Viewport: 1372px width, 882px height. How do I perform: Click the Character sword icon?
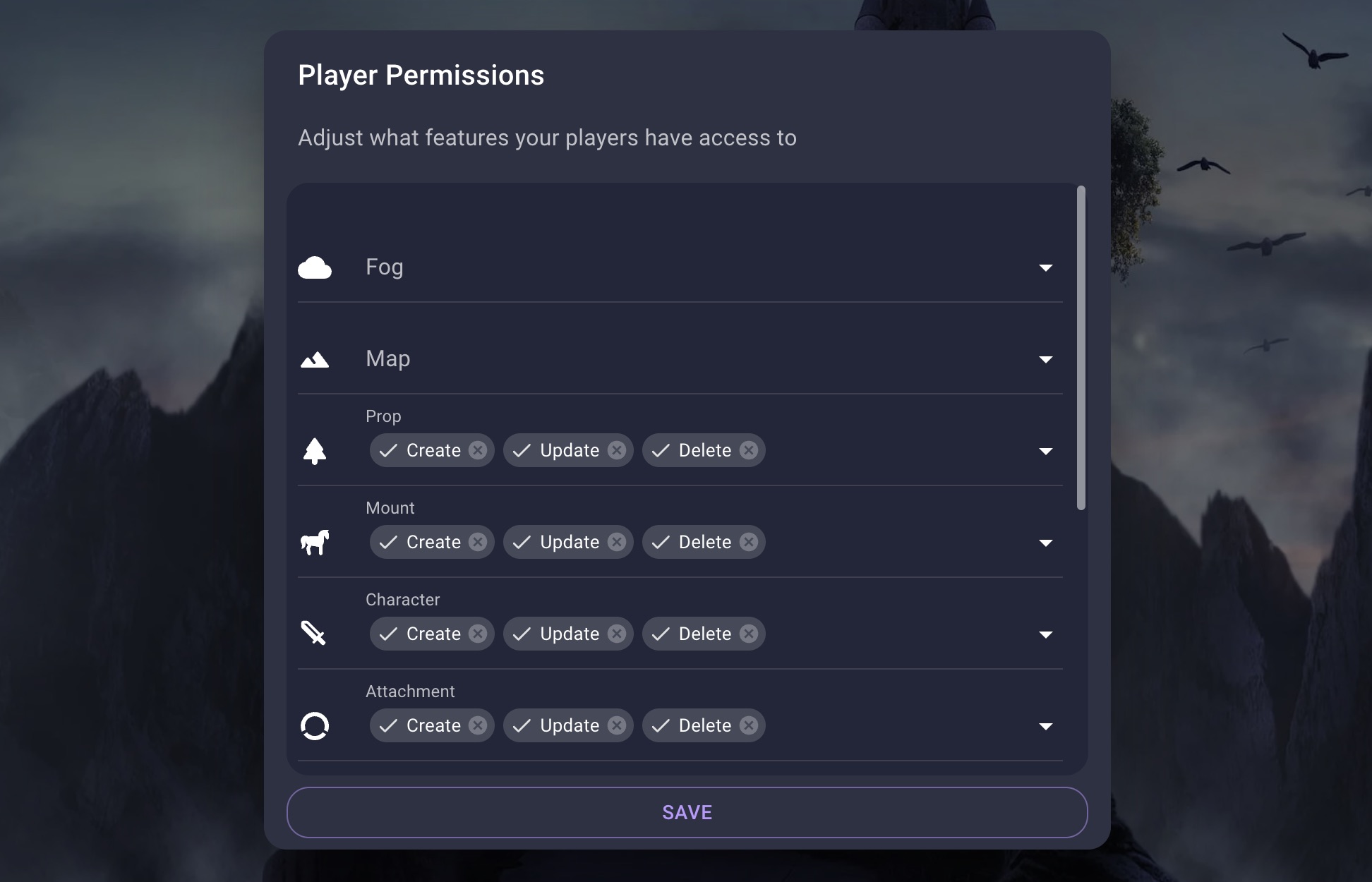coord(315,633)
